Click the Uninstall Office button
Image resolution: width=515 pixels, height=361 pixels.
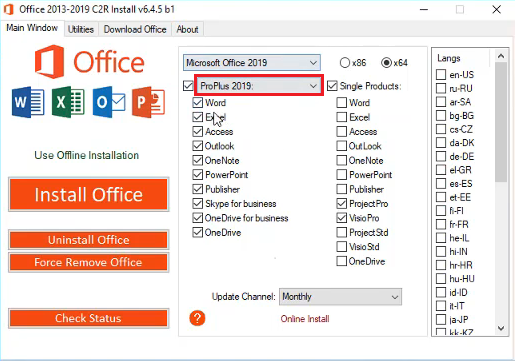[x=89, y=240]
